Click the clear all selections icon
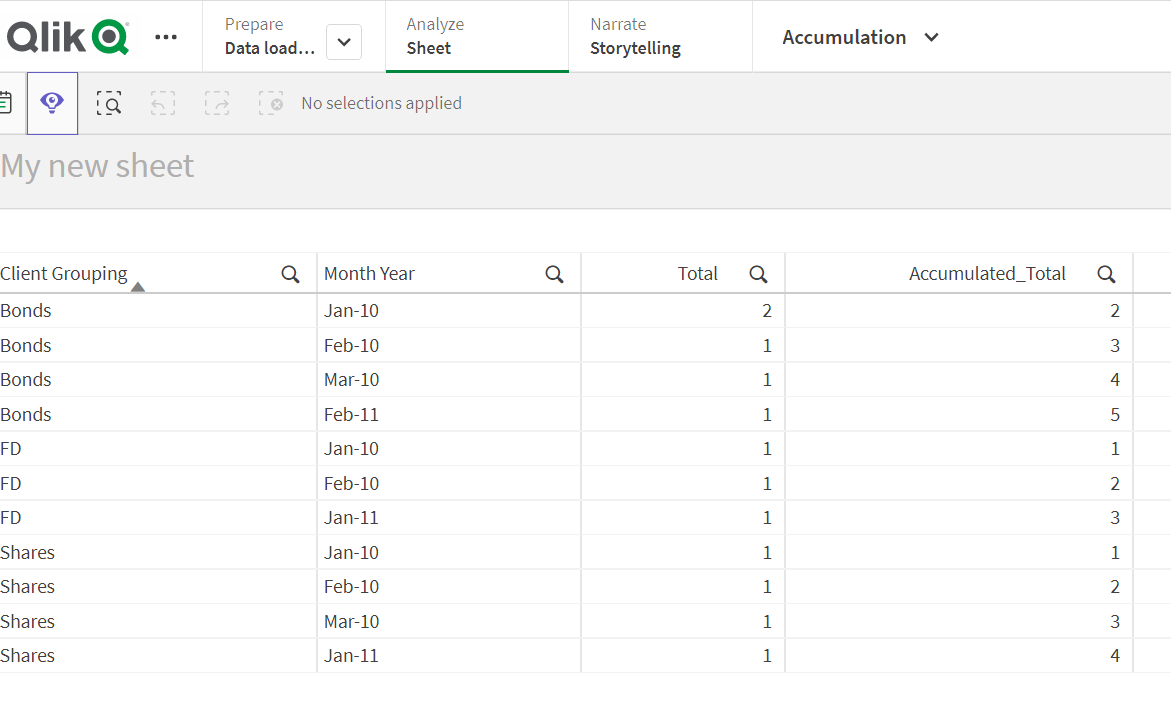1171x717 pixels. 271,103
